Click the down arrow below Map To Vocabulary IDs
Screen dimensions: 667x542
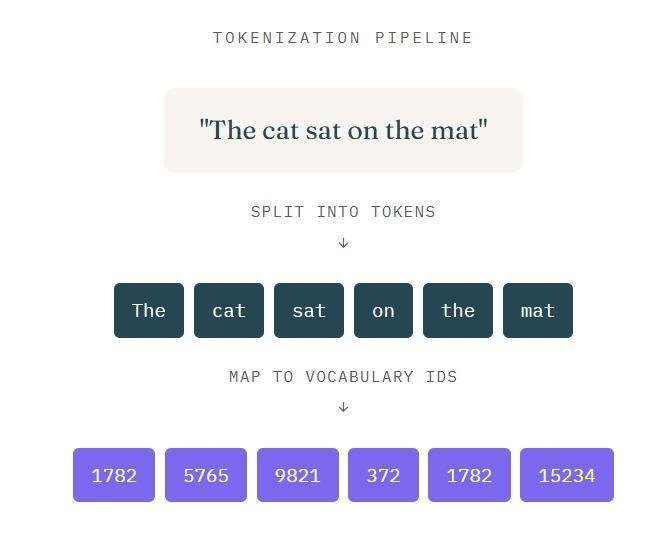343,407
